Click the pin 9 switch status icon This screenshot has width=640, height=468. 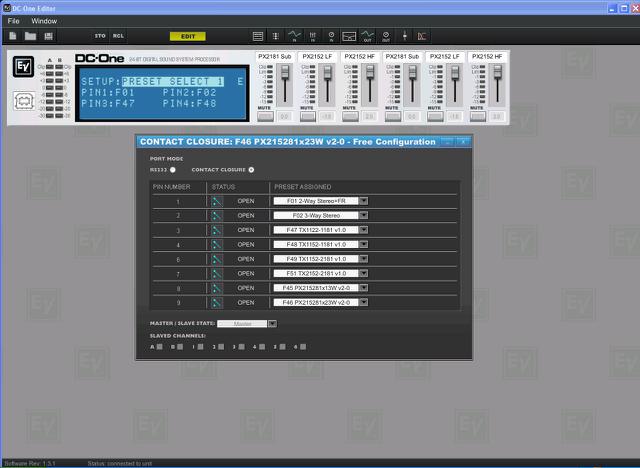tap(216, 300)
